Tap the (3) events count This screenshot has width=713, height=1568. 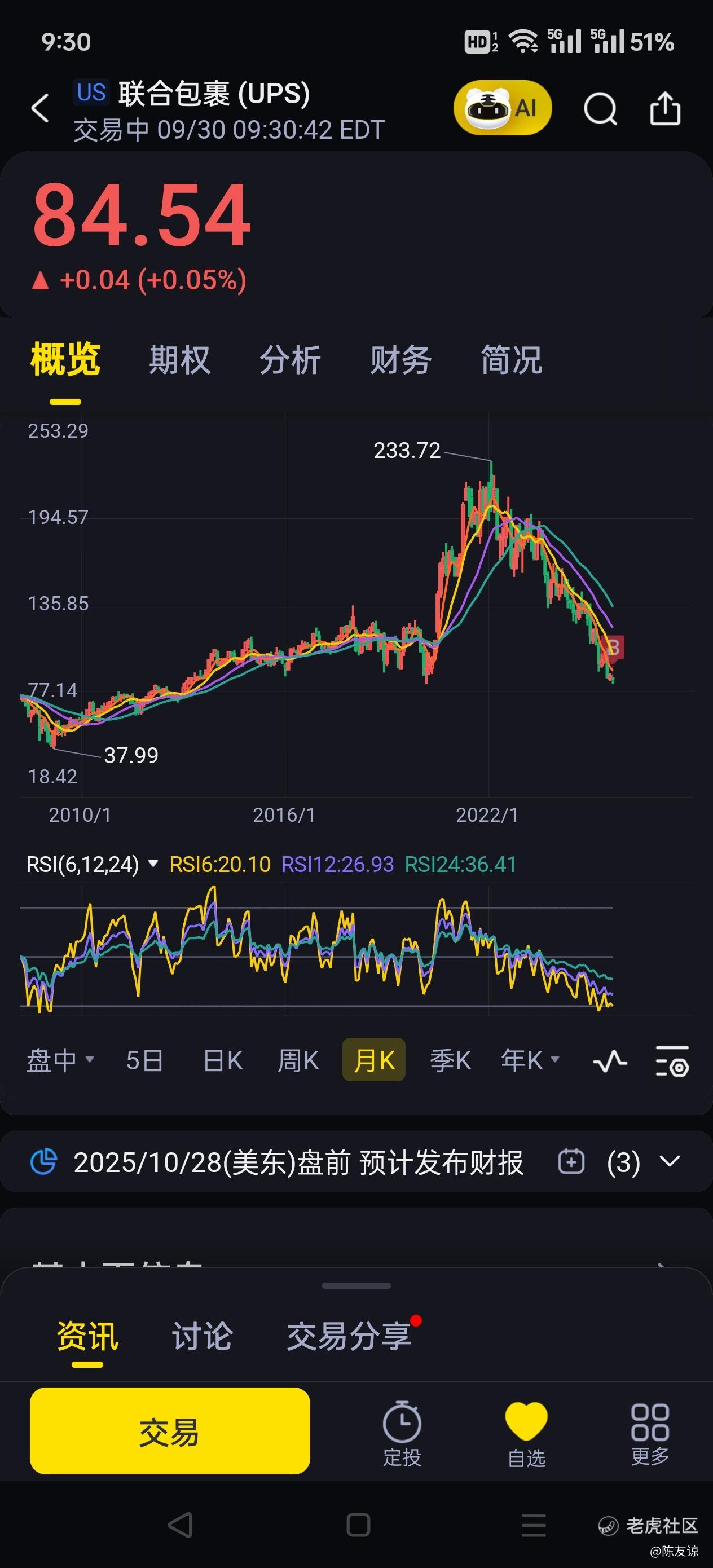click(x=623, y=1162)
